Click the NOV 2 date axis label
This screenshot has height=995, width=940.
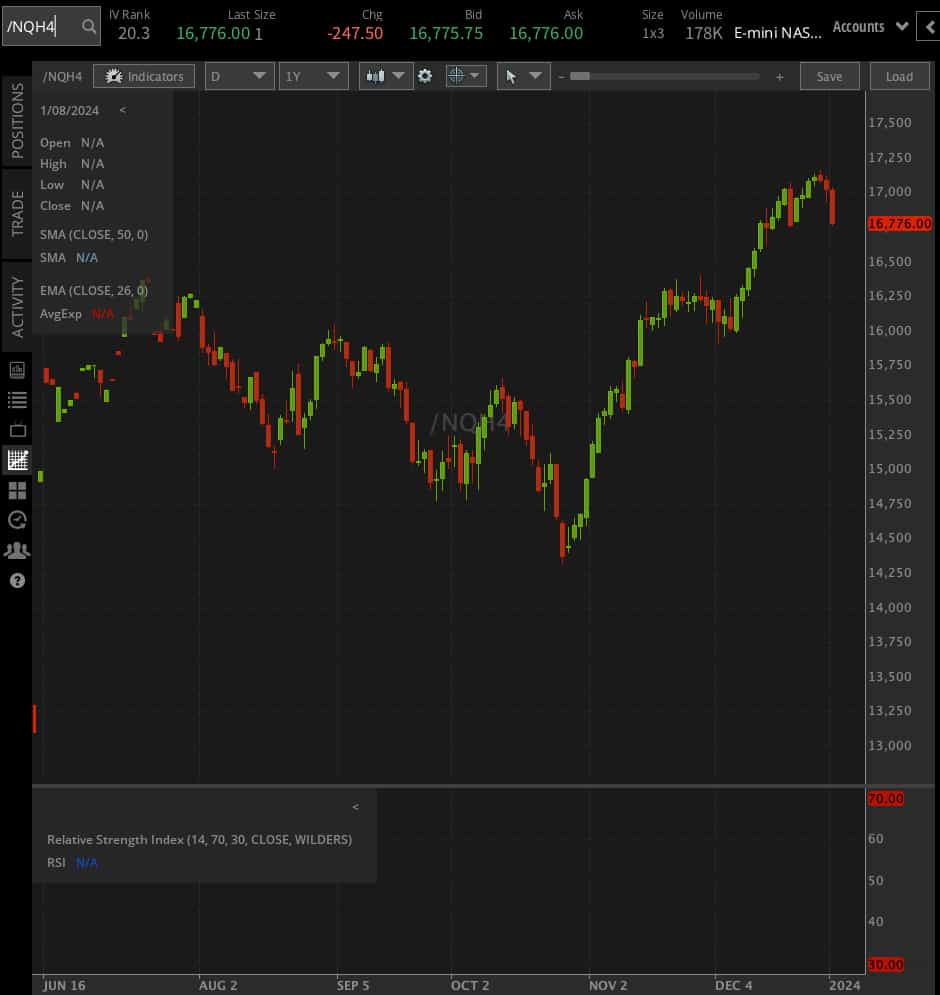click(608, 985)
